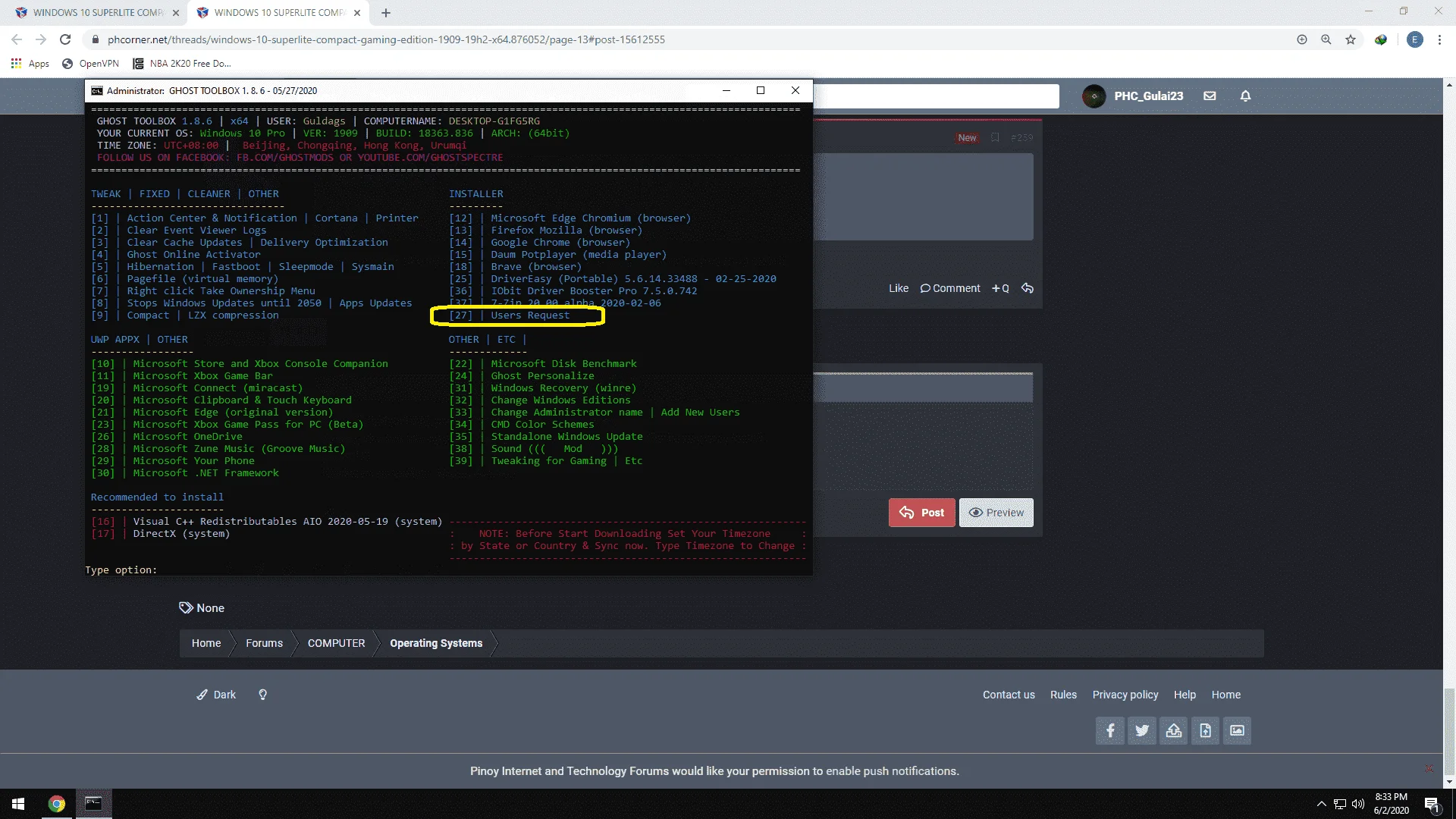Go to Home breadcrumb

[x=206, y=643]
